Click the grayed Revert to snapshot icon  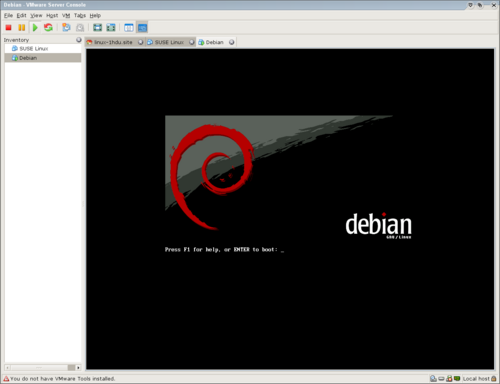click(x=80, y=27)
